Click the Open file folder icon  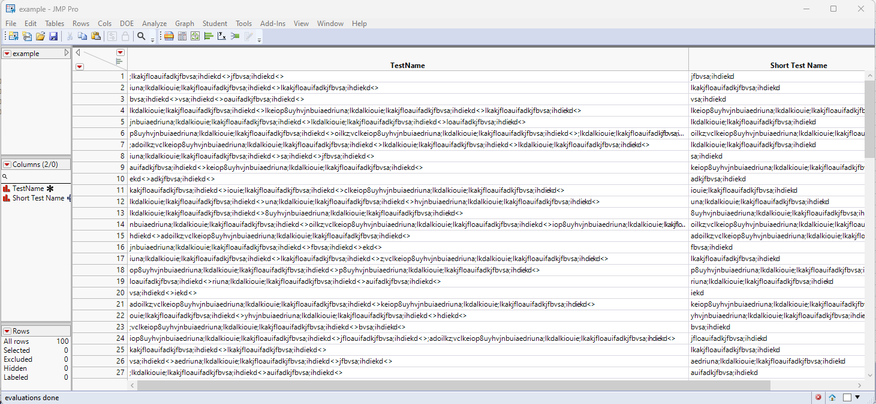tap(40, 36)
